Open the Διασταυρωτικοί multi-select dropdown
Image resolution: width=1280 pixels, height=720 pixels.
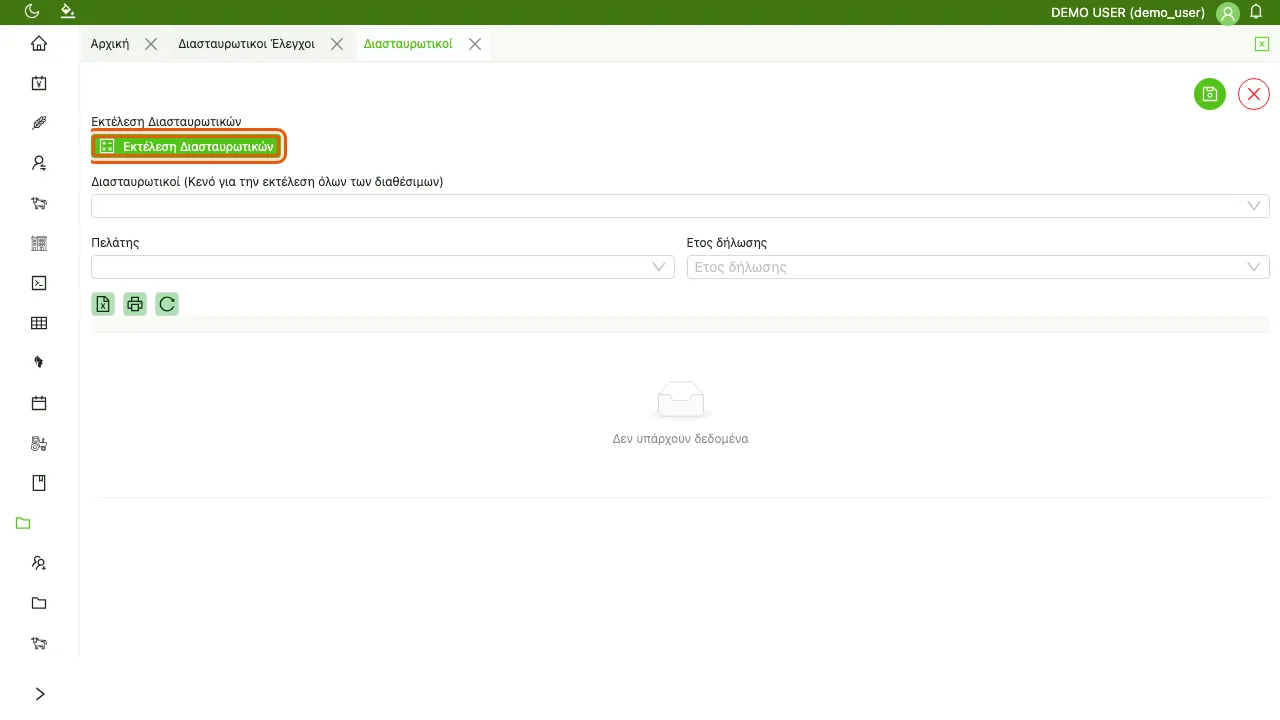[x=680, y=206]
